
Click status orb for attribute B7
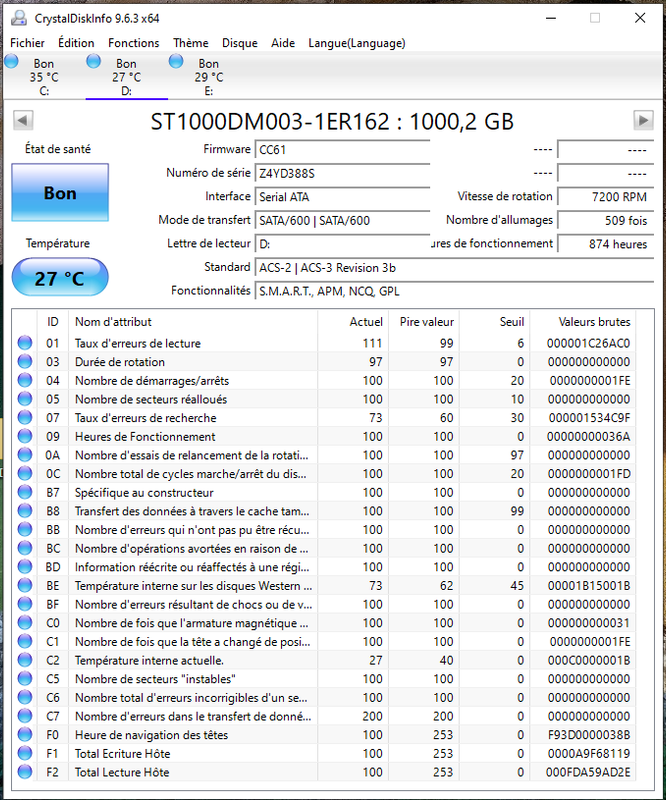tap(24, 492)
